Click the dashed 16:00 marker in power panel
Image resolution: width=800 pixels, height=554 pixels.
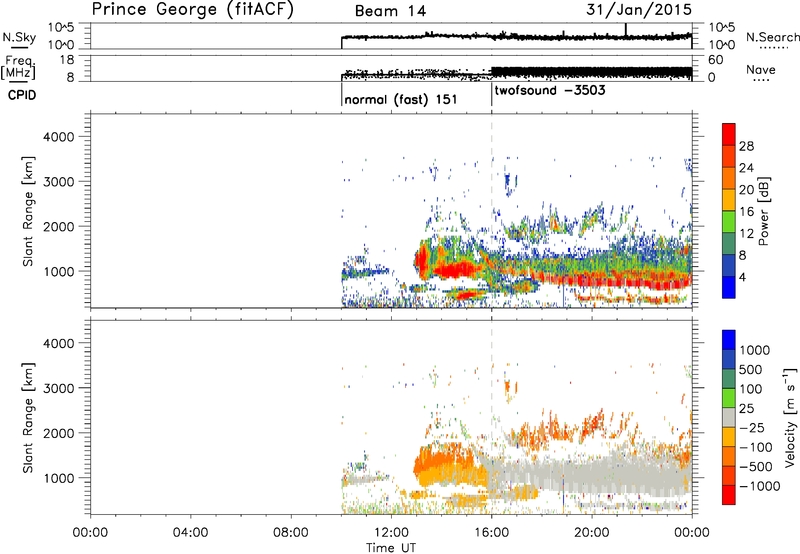[x=492, y=210]
